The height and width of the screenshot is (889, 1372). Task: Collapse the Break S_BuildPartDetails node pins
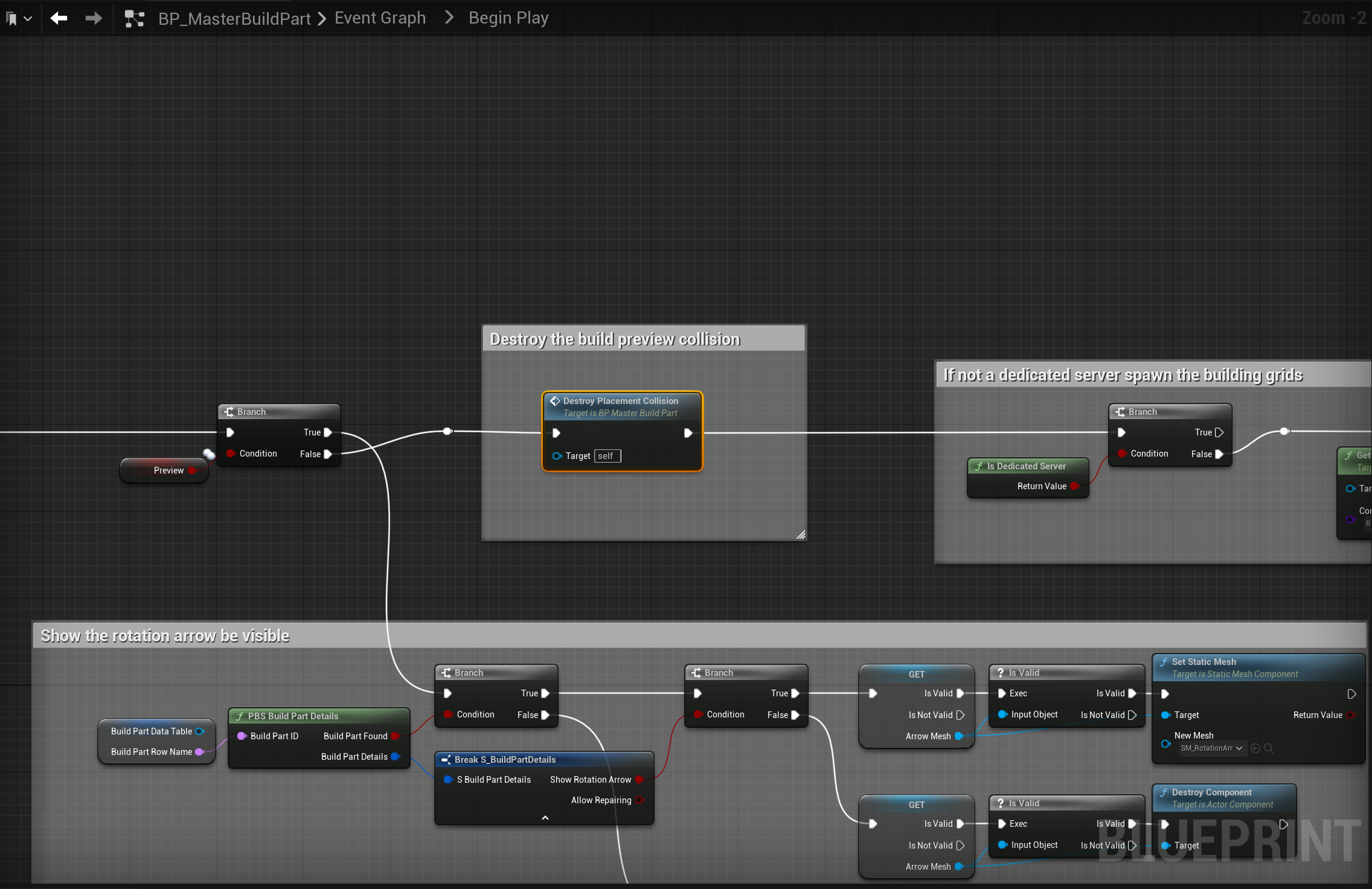tap(545, 818)
